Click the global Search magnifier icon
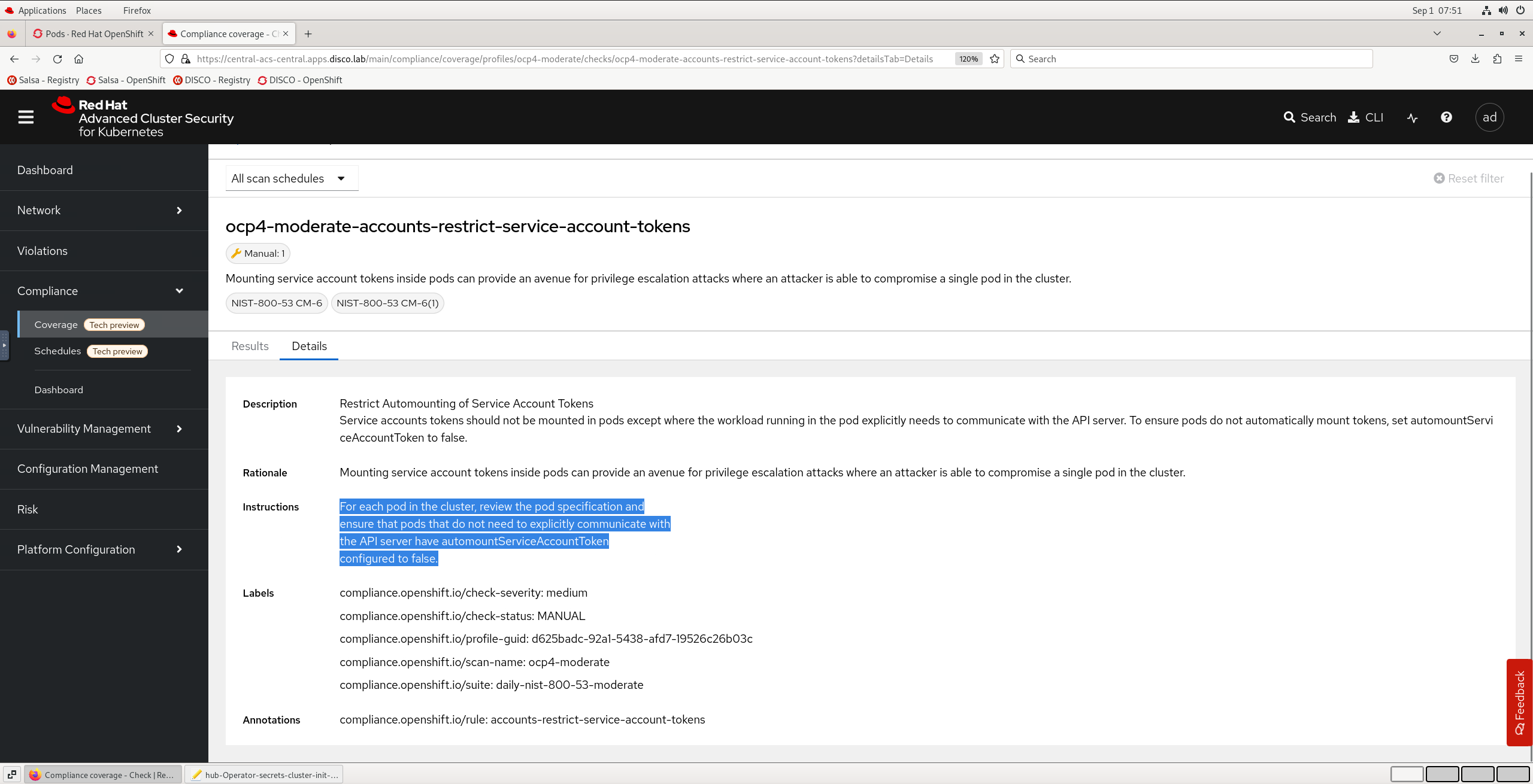The width and height of the screenshot is (1533, 784). point(1289,117)
